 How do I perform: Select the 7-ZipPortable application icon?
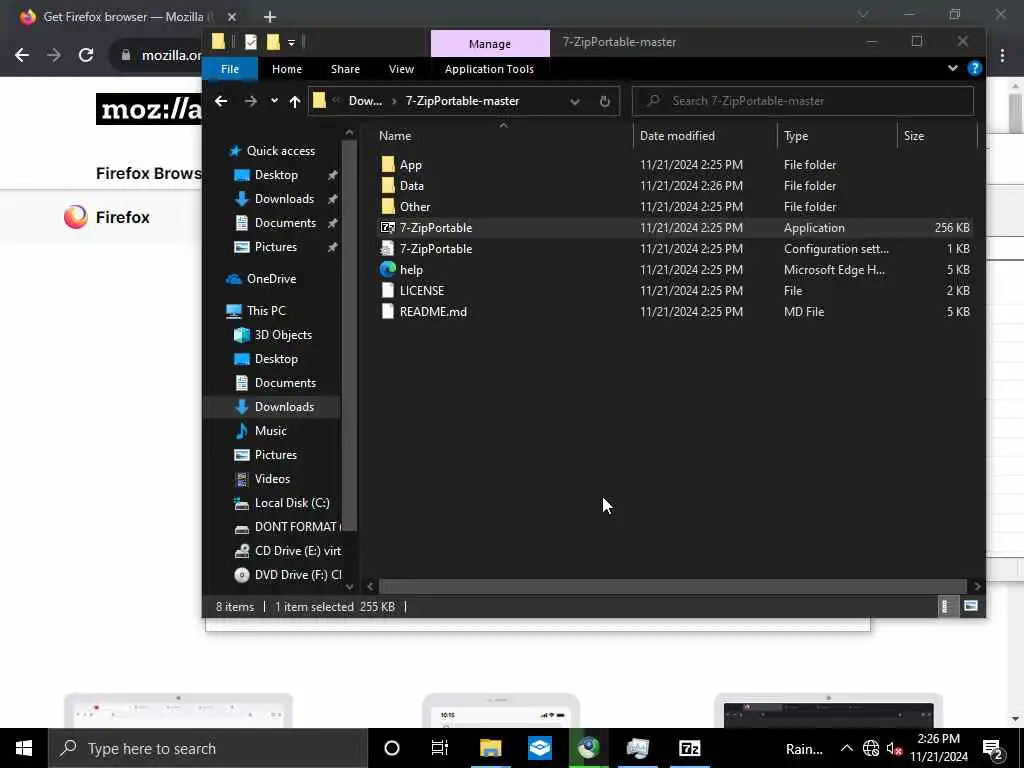pos(388,227)
